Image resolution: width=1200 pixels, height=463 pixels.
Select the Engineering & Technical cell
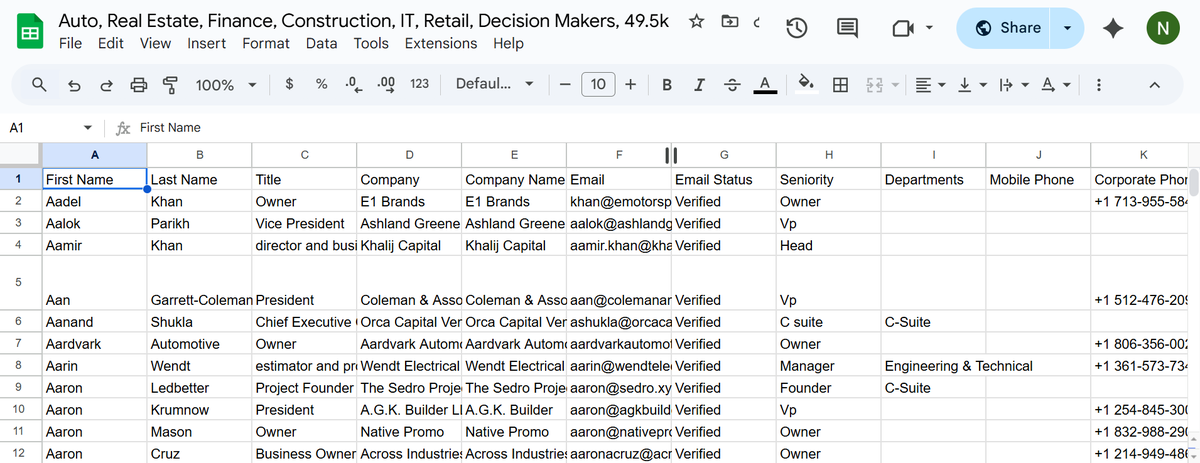pos(933,366)
